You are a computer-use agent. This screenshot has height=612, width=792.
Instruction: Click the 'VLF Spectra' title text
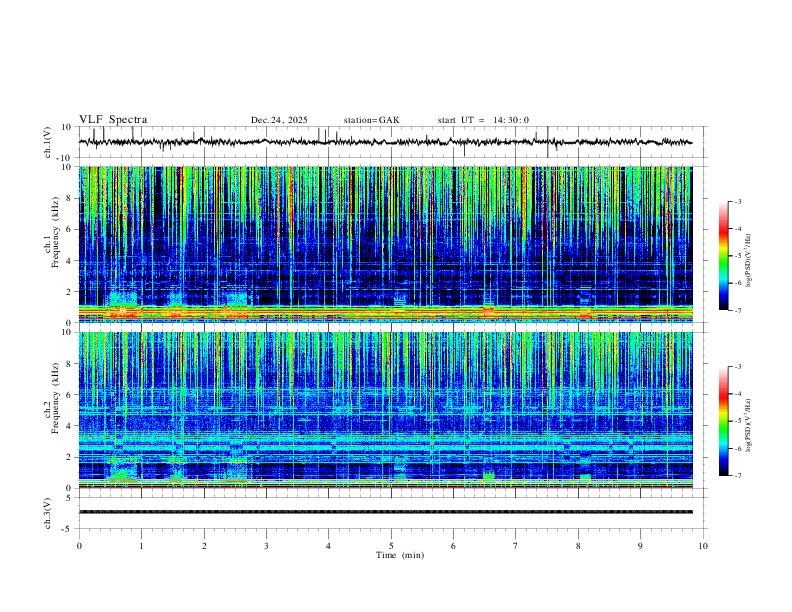click(113, 120)
